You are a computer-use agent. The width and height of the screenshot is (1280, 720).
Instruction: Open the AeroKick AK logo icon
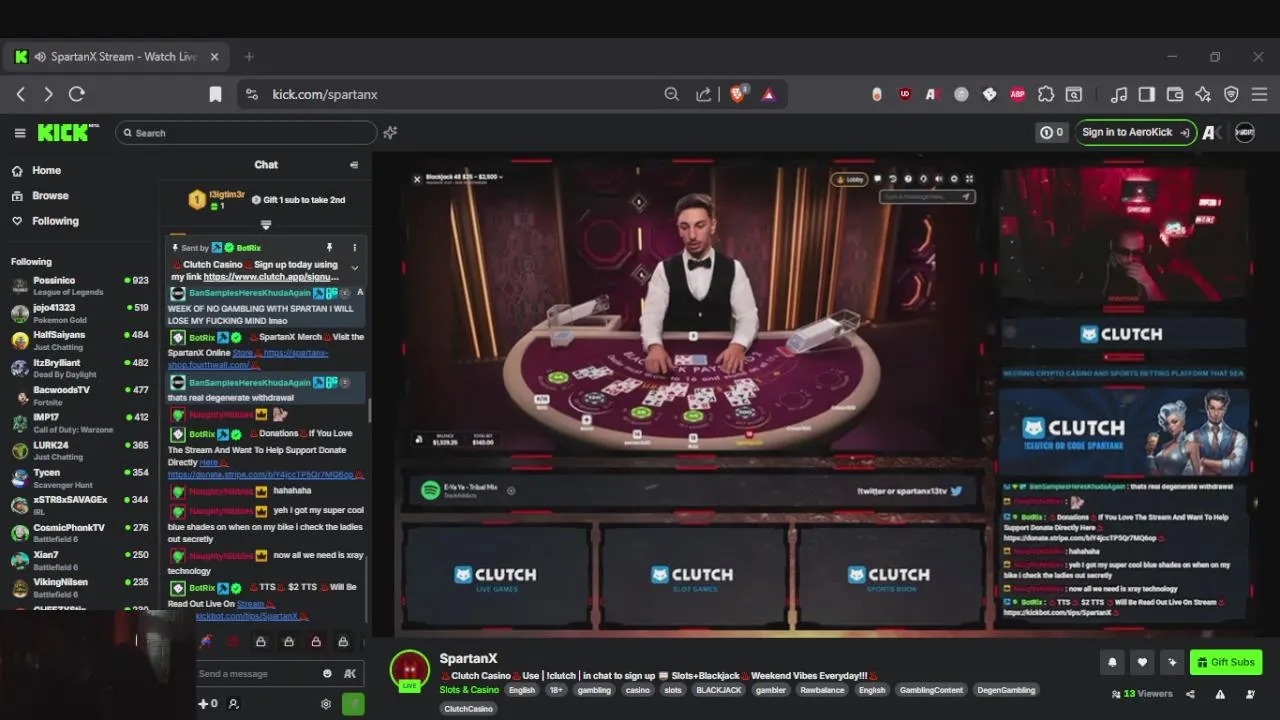(1212, 132)
